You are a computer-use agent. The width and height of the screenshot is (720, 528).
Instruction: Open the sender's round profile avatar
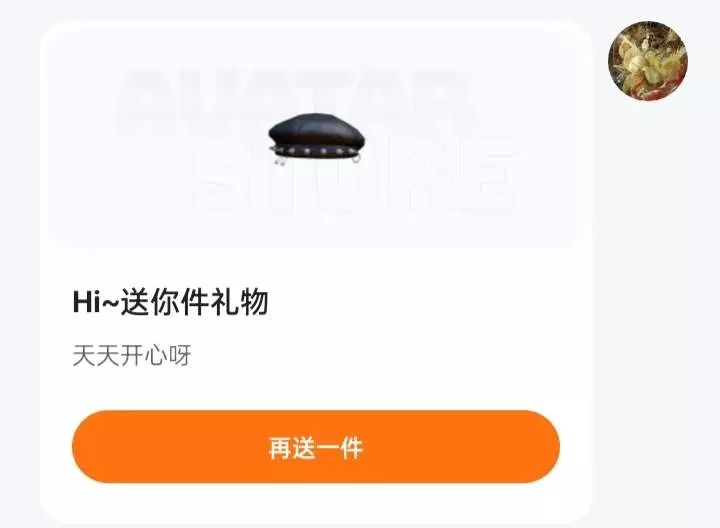pyautogui.click(x=648, y=61)
